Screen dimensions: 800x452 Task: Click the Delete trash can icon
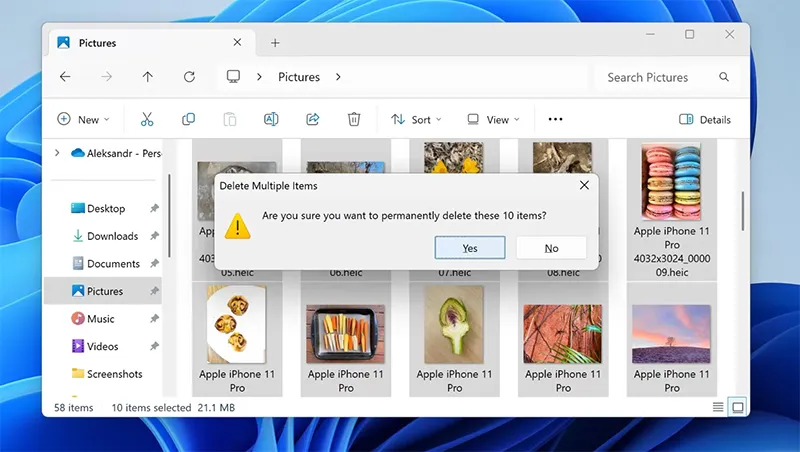[354, 119]
